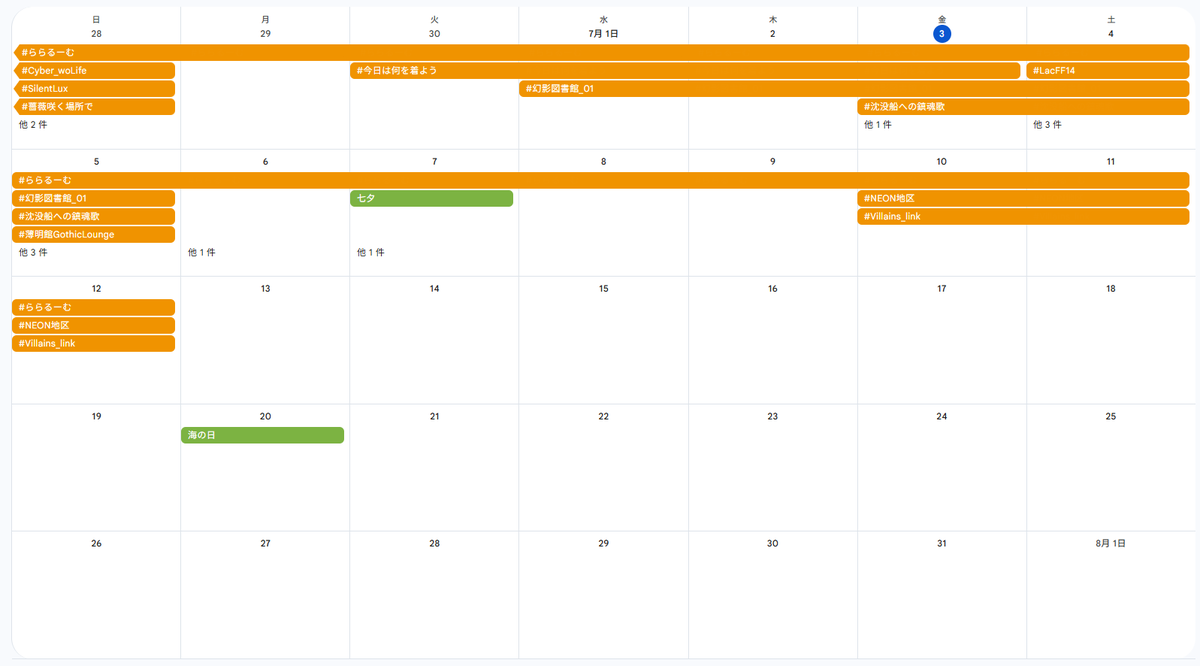The image size is (1200, 666).
Task: Select date number 16
Action: [x=773, y=289]
